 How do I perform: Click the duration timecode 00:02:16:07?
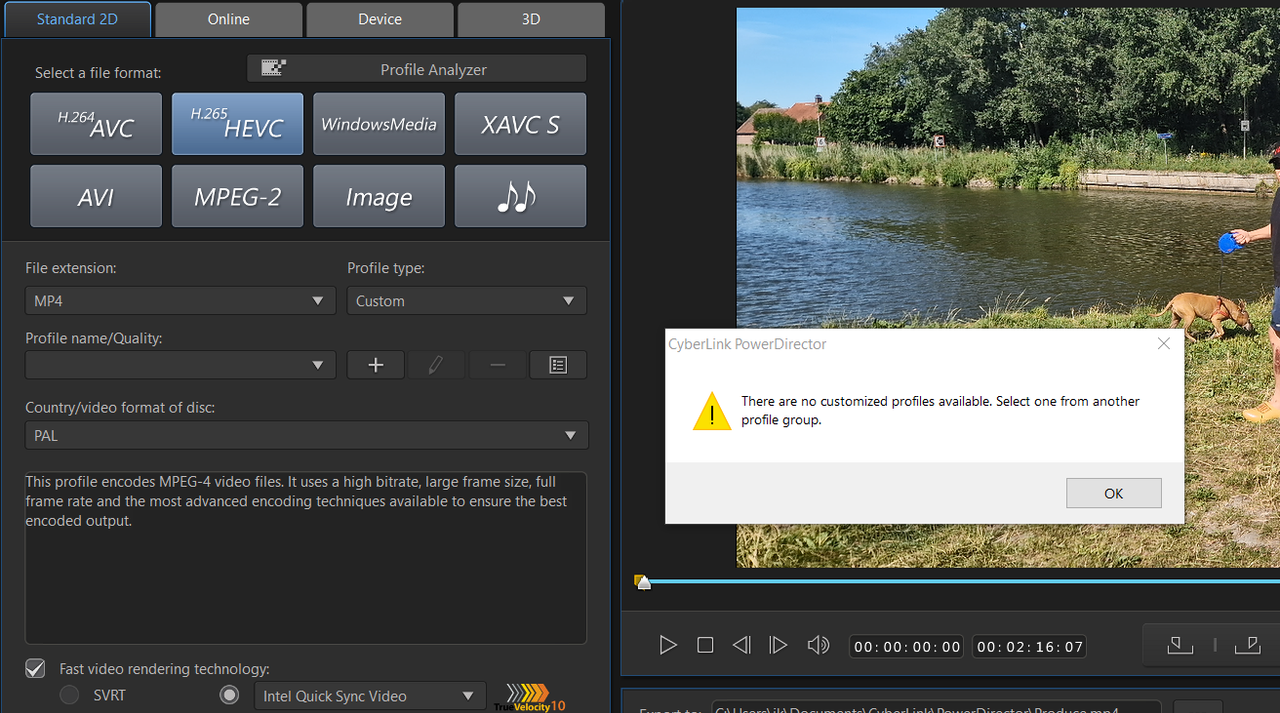(1030, 646)
